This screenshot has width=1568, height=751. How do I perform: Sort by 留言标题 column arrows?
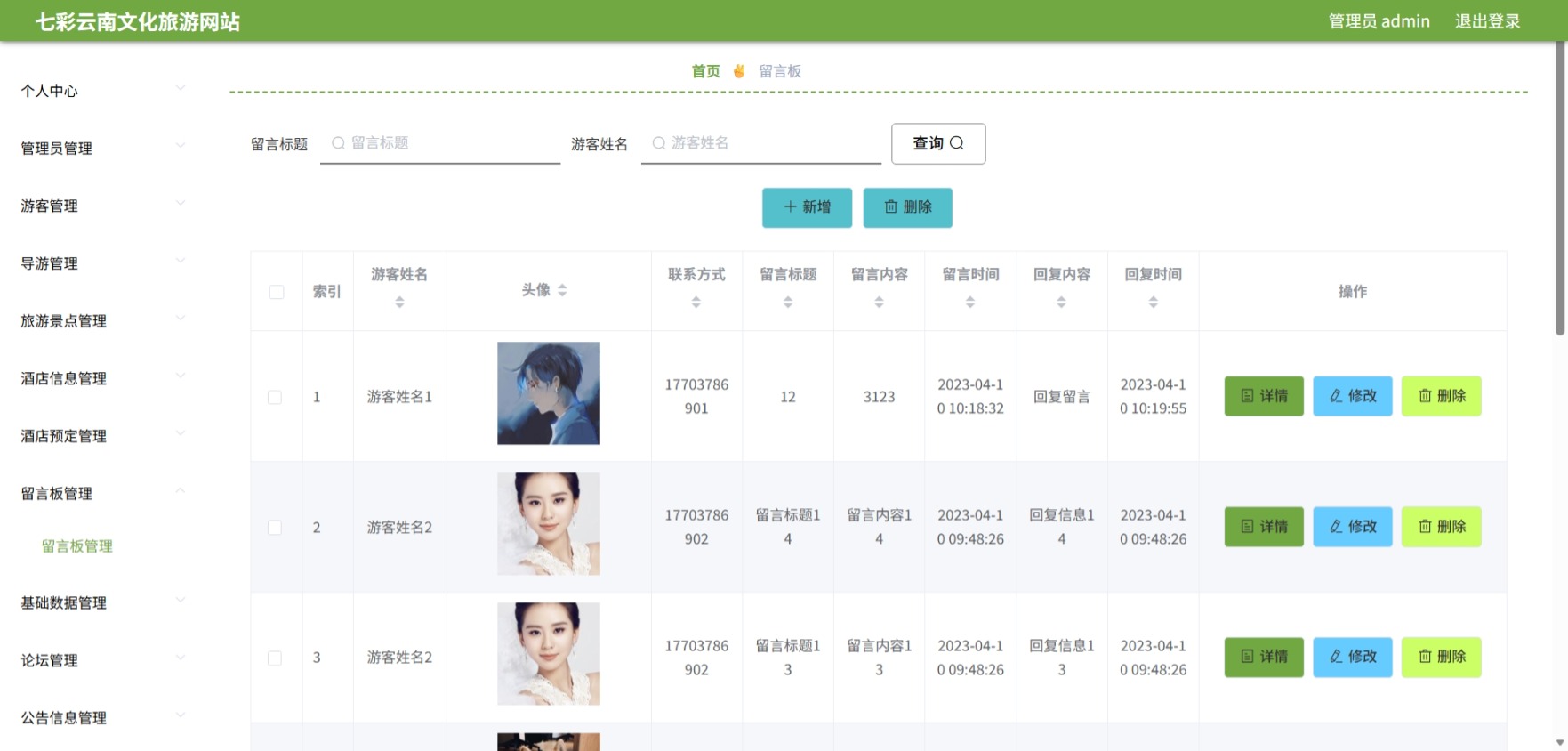point(788,303)
